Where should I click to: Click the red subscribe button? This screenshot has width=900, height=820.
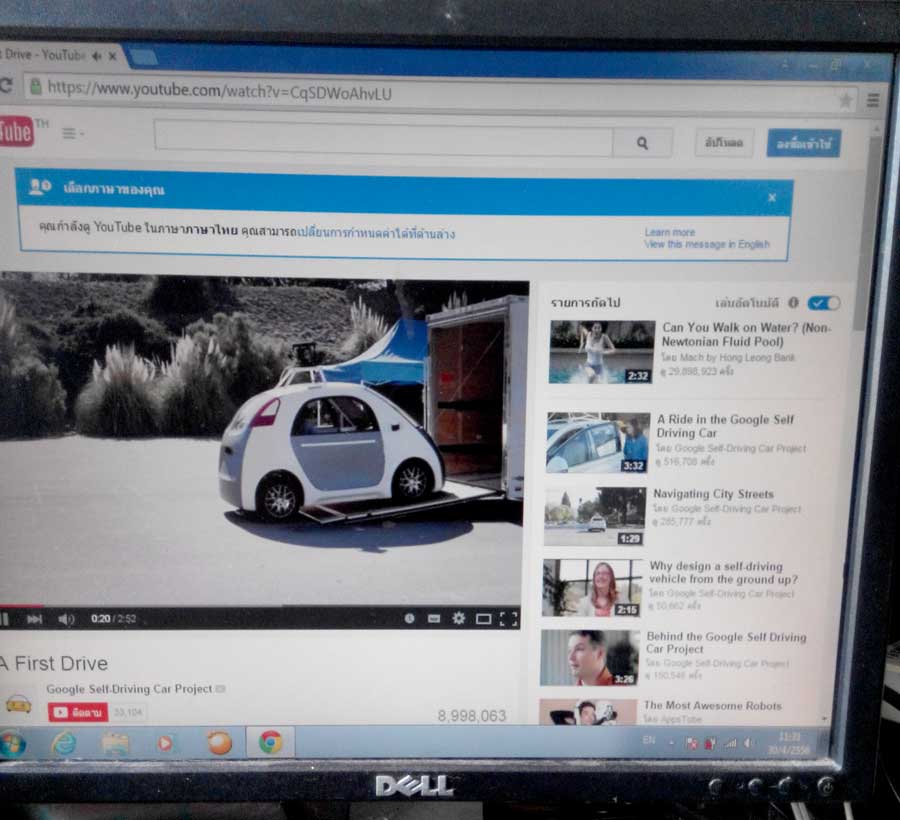pos(78,712)
